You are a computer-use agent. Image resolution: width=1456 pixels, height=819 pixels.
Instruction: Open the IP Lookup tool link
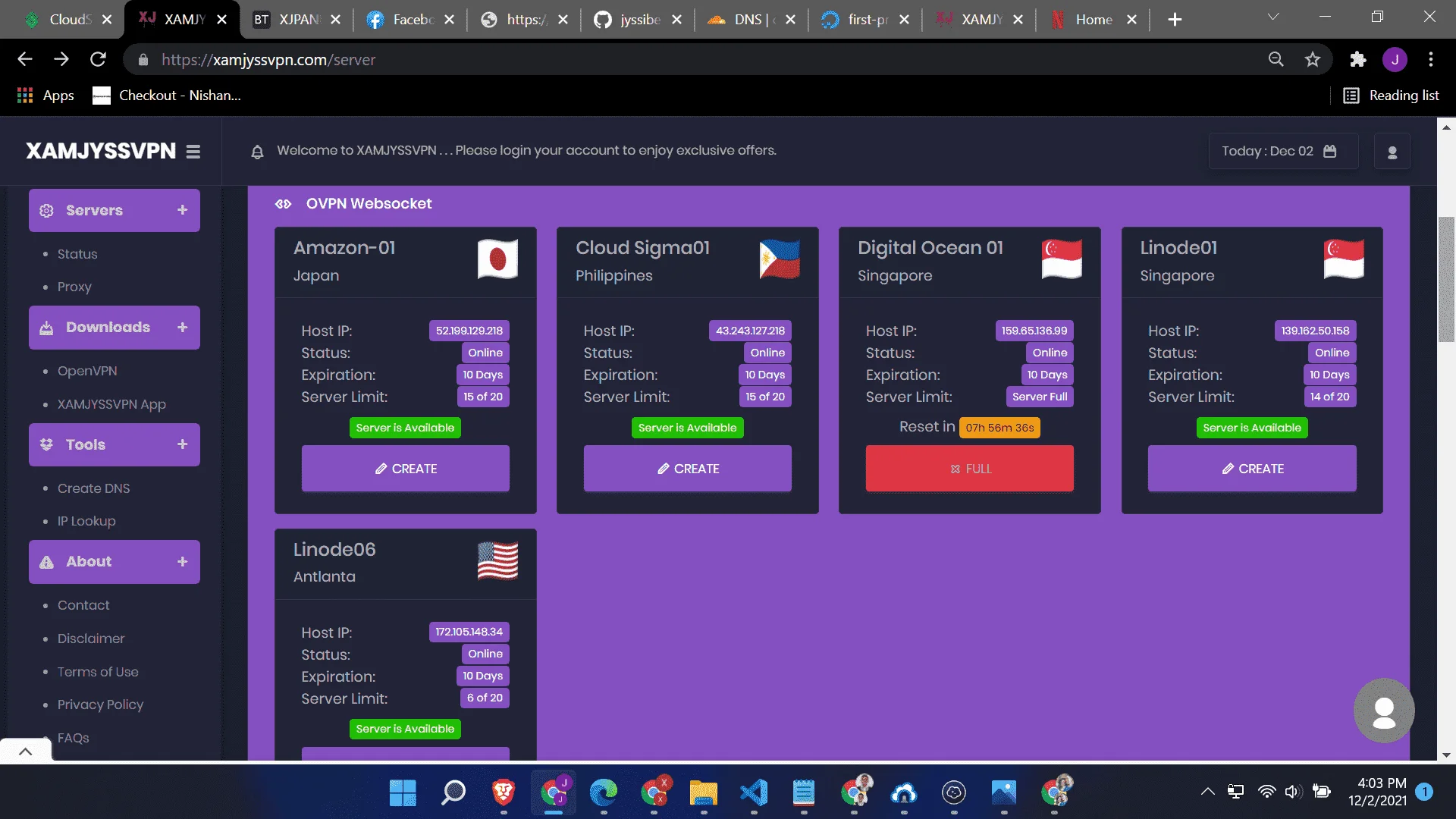click(x=86, y=522)
